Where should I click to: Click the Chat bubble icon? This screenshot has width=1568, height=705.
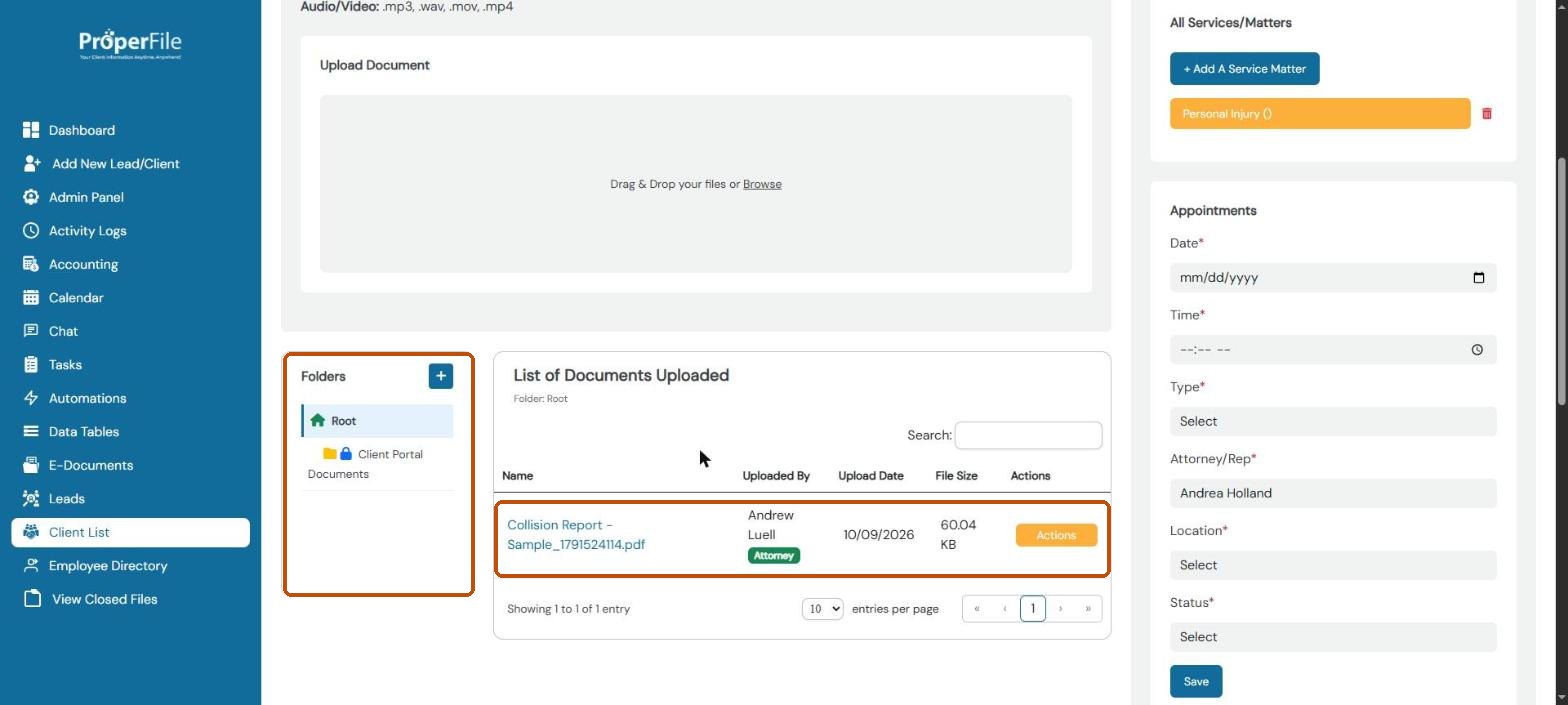pos(31,331)
